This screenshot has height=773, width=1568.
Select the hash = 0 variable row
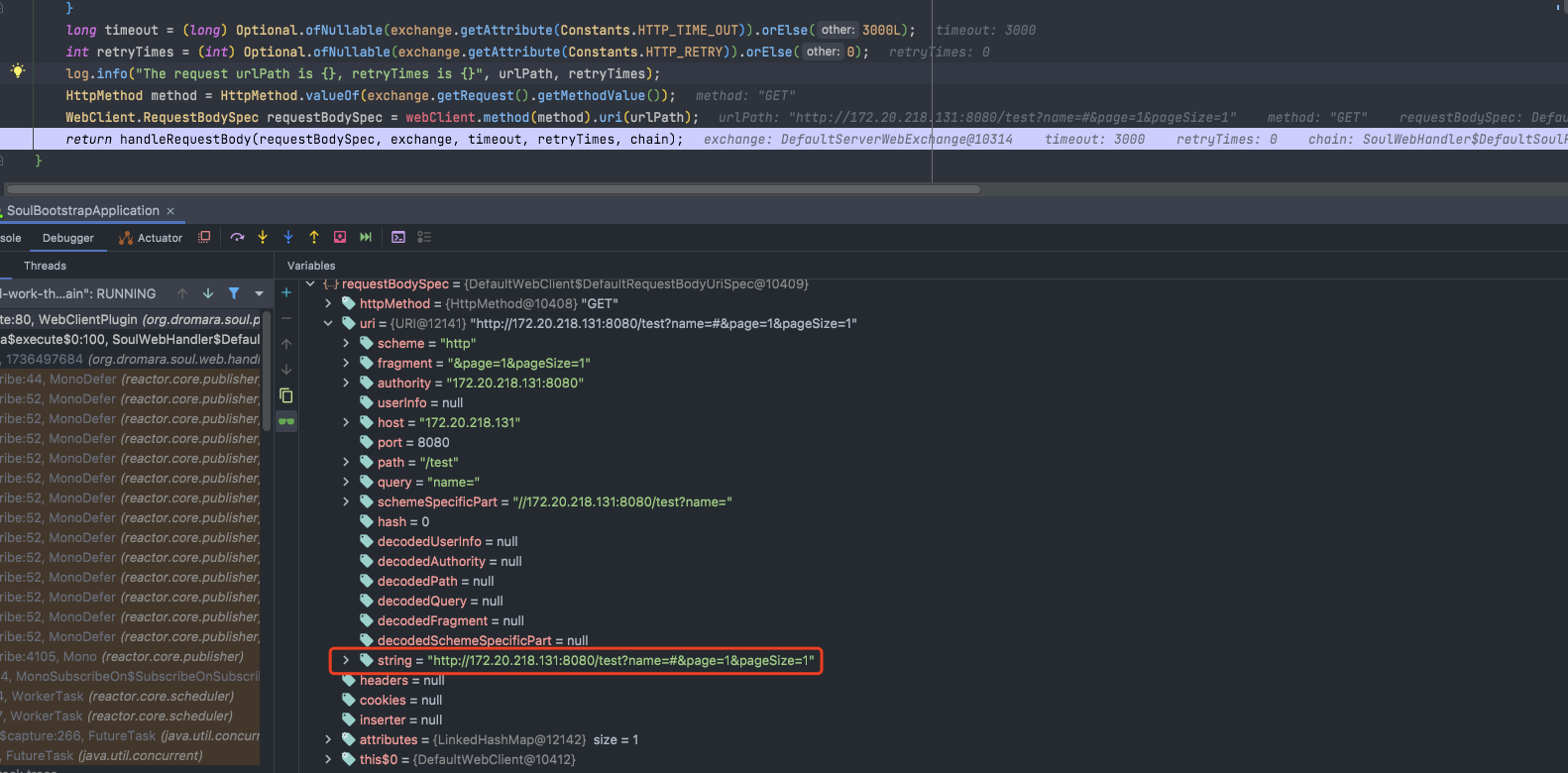394,521
